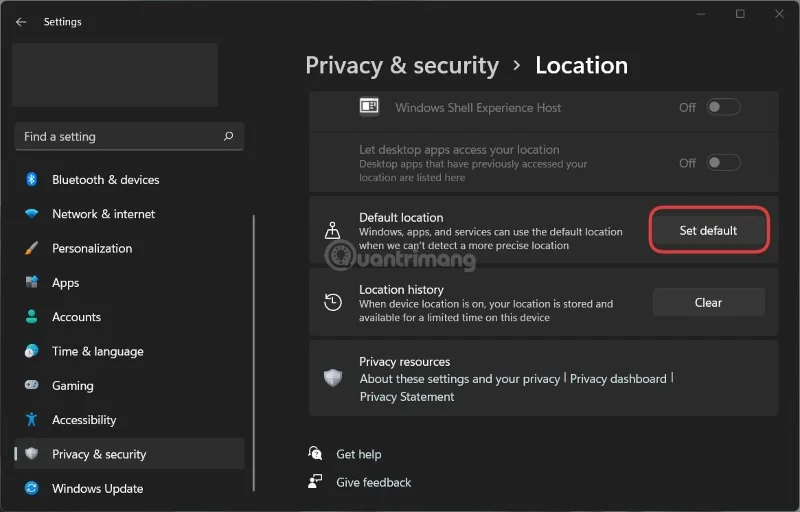Click the Get help icon
The height and width of the screenshot is (512, 800).
(315, 453)
